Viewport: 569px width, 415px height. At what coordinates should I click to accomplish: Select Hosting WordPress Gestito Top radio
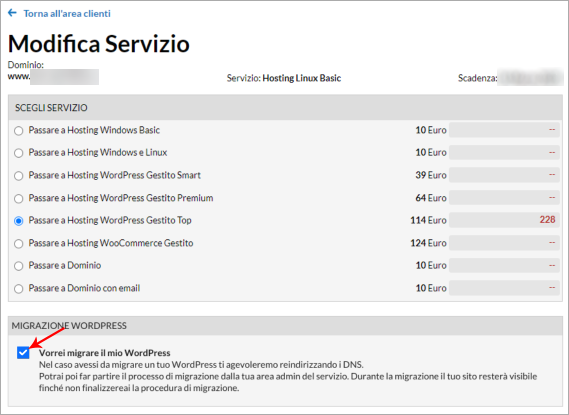(x=19, y=221)
